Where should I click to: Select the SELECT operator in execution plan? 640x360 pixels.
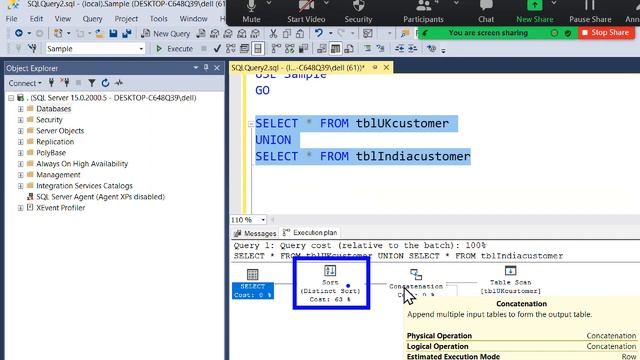click(x=253, y=283)
